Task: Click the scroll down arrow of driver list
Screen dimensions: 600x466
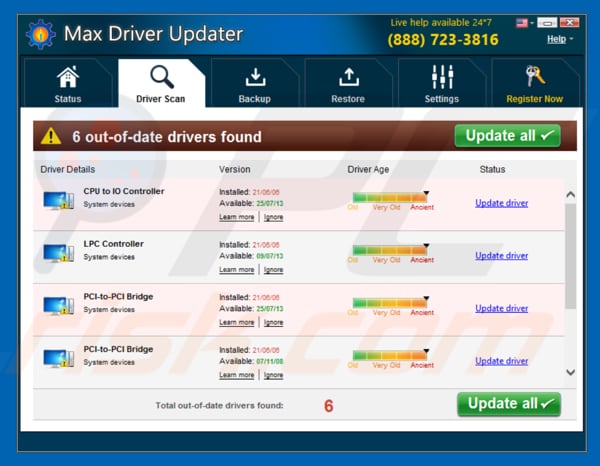Action: click(571, 372)
